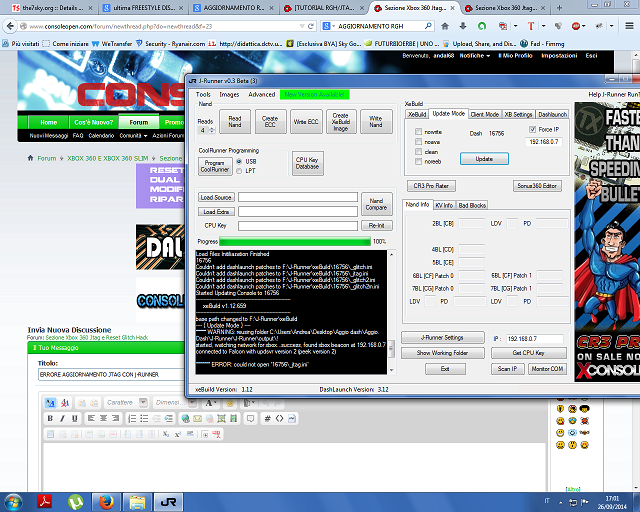Open the Carattere font dropdown
640x512 pixels.
(143, 403)
